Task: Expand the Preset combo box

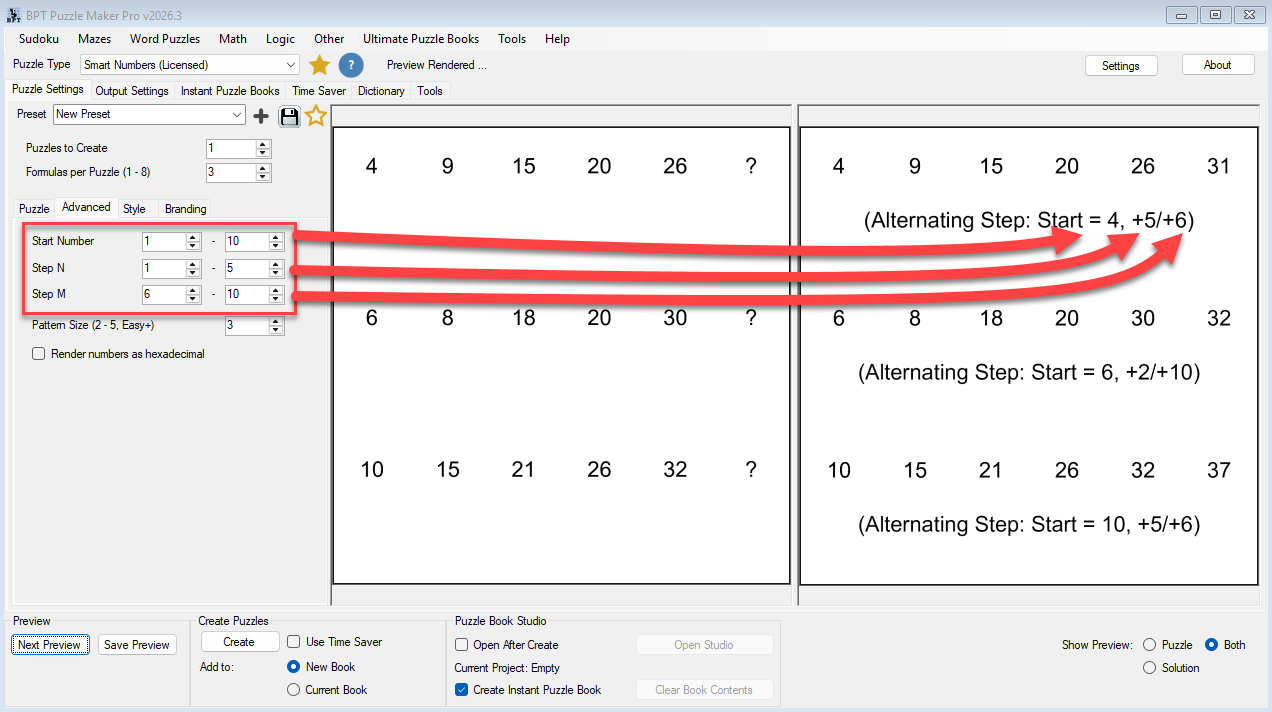Action: (149, 114)
